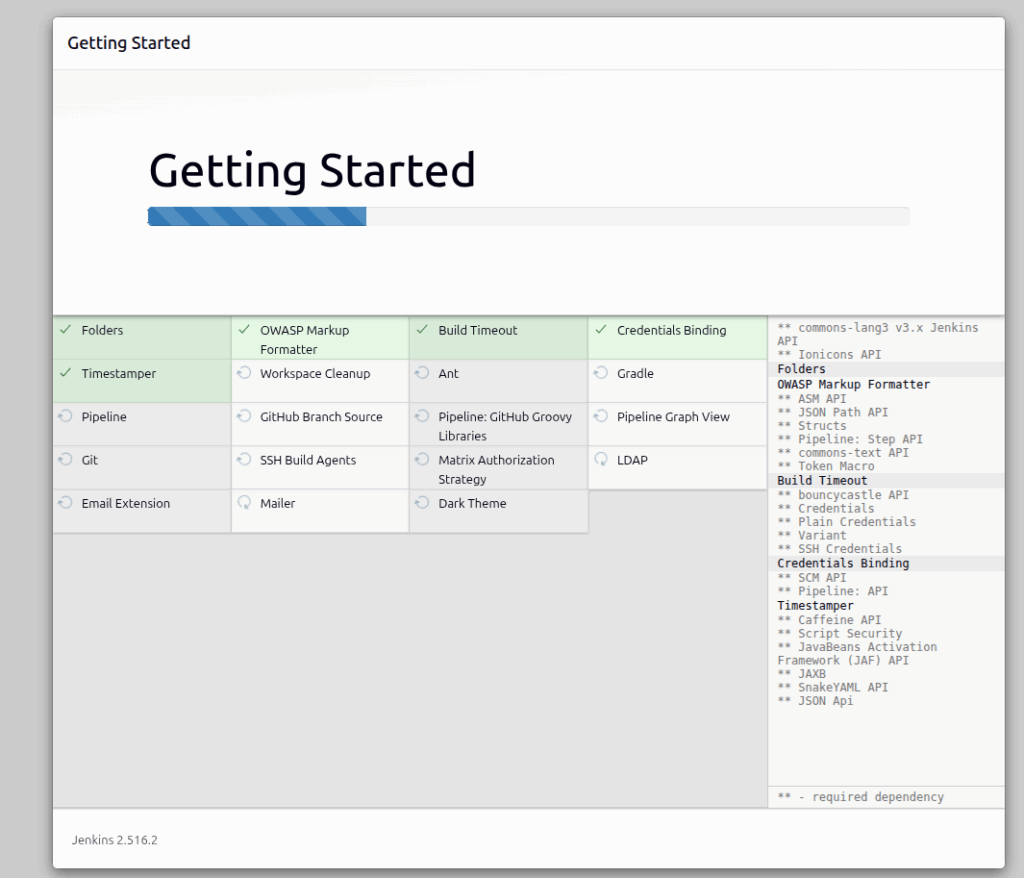The image size is (1024, 878).
Task: Click the spinner icon next to Git
Action: (x=63, y=460)
